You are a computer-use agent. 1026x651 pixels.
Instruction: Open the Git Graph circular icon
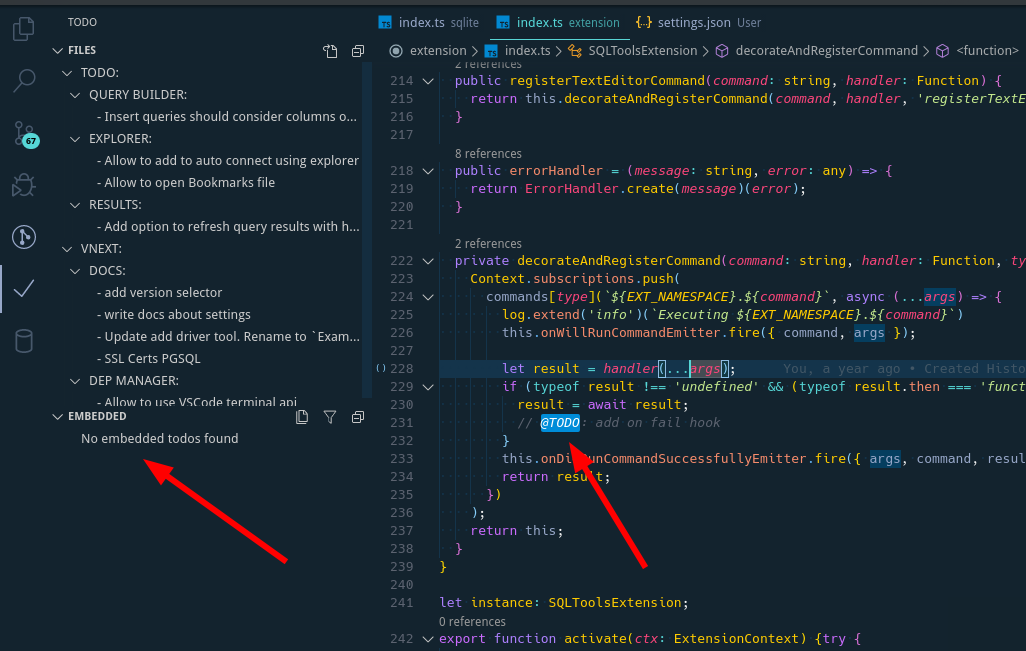click(22, 237)
